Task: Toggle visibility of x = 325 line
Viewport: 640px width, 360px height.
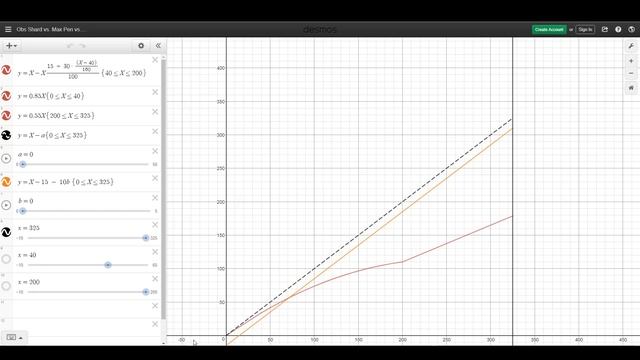Action: point(6,232)
